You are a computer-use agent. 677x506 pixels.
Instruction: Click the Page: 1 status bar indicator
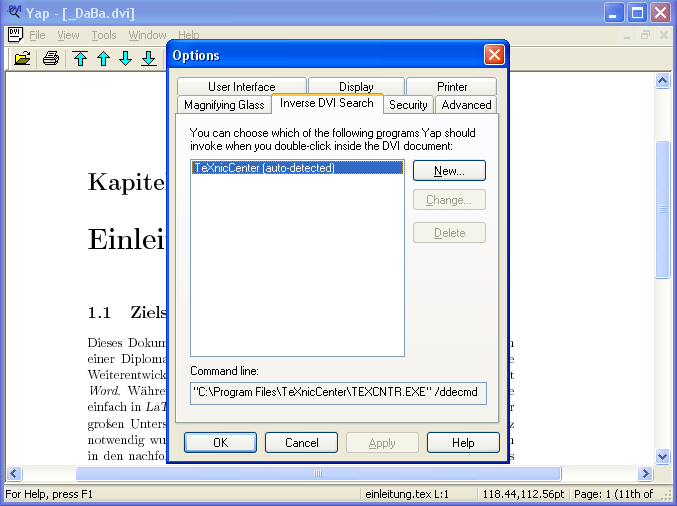click(x=613, y=494)
